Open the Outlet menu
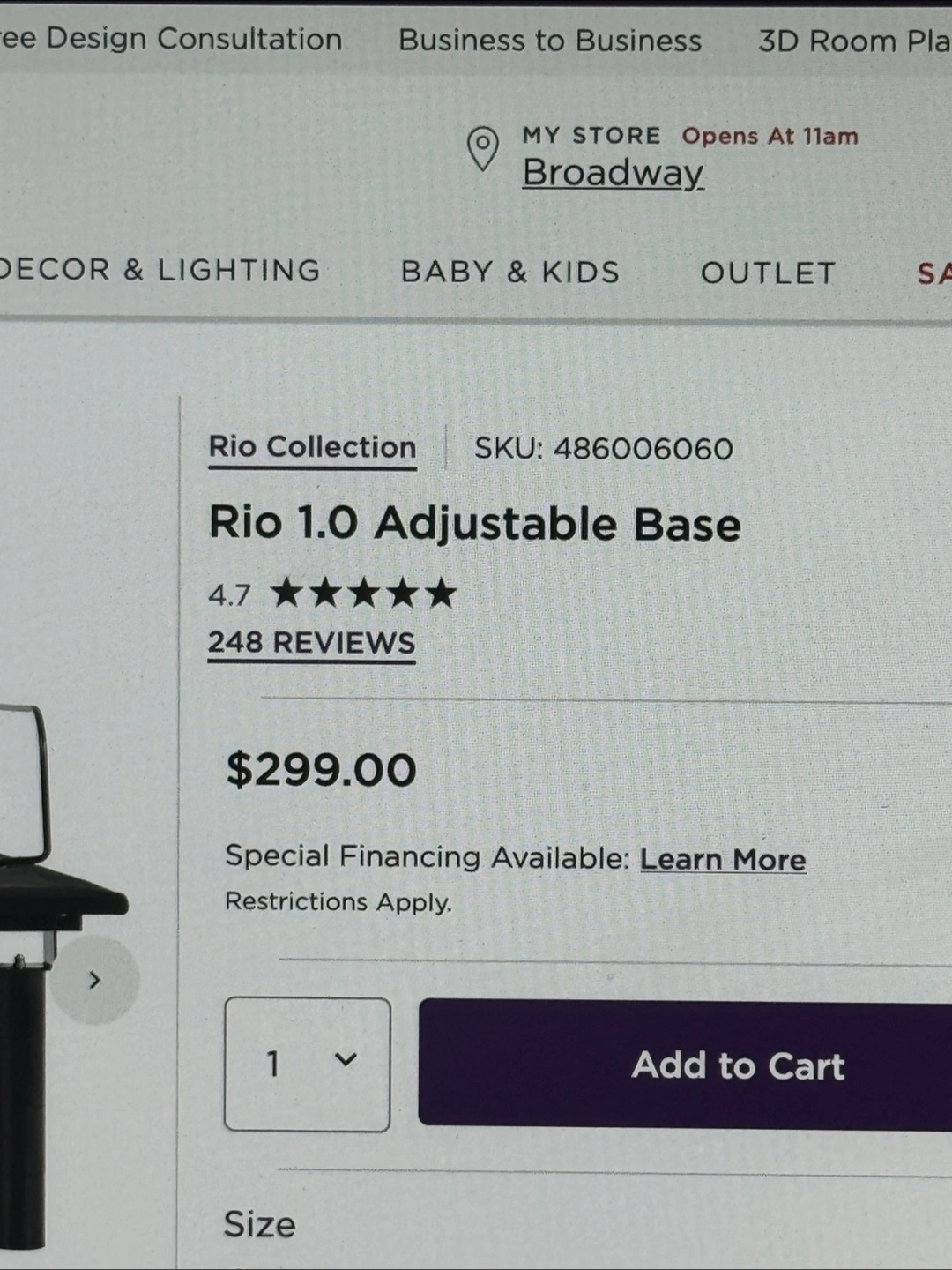This screenshot has height=1270, width=952. (768, 273)
